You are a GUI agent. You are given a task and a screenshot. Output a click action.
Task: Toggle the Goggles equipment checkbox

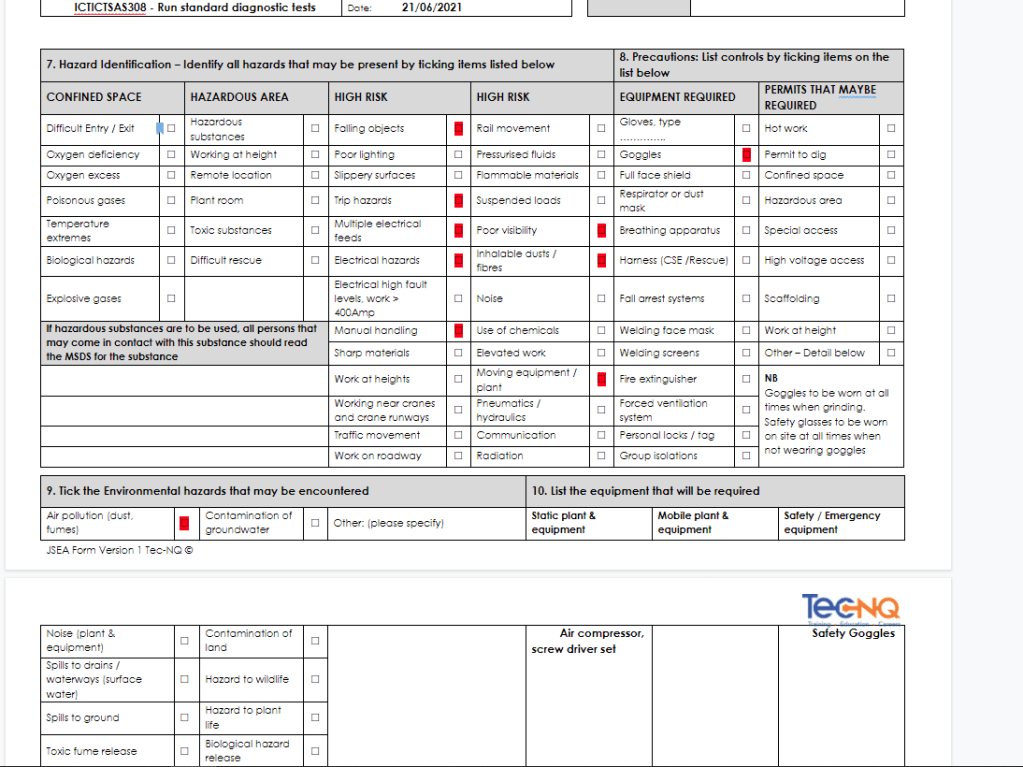point(746,155)
